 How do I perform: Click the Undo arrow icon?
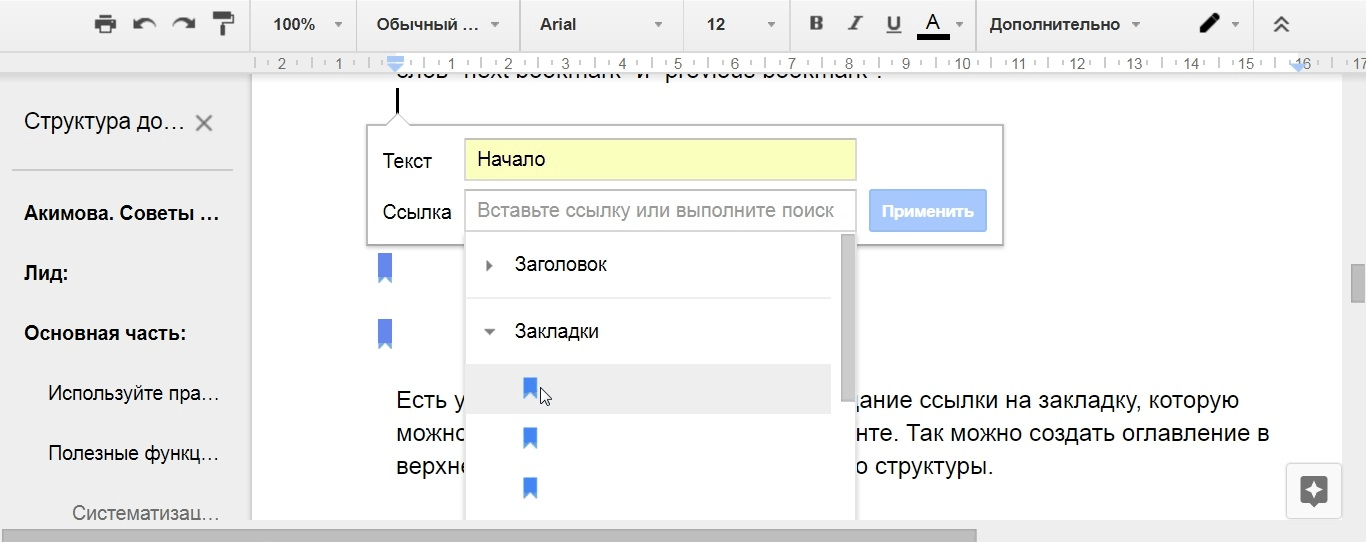click(145, 25)
